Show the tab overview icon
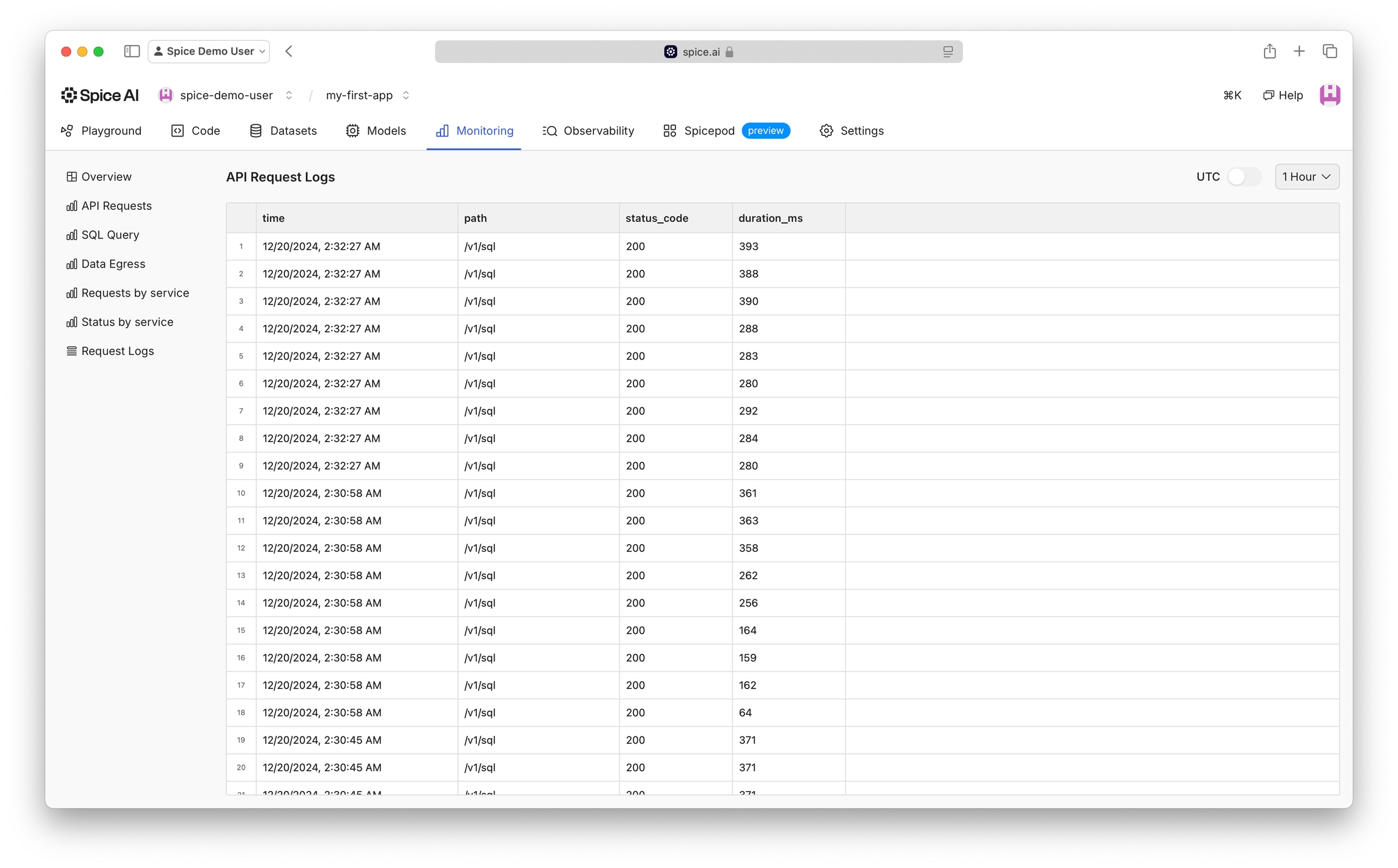The height and width of the screenshot is (868, 1398). [1329, 52]
